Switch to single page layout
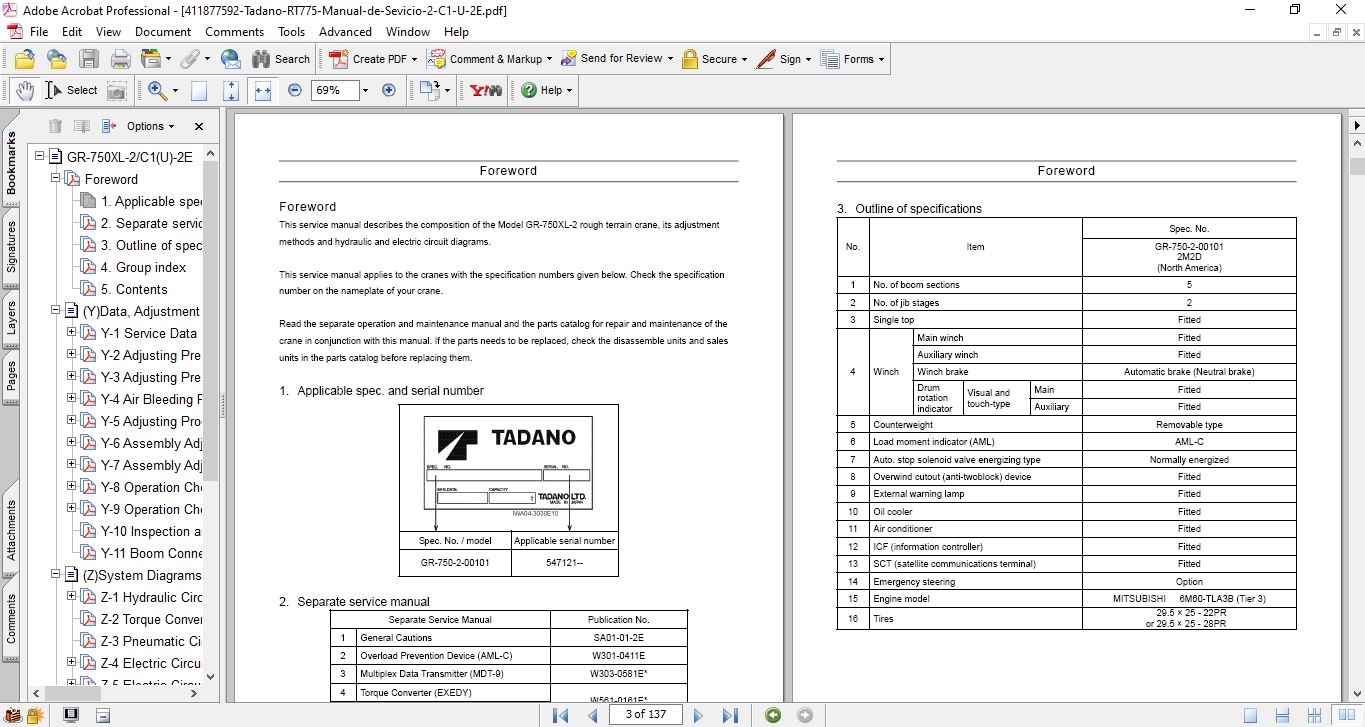Image resolution: width=1365 pixels, height=727 pixels. pos(1250,715)
